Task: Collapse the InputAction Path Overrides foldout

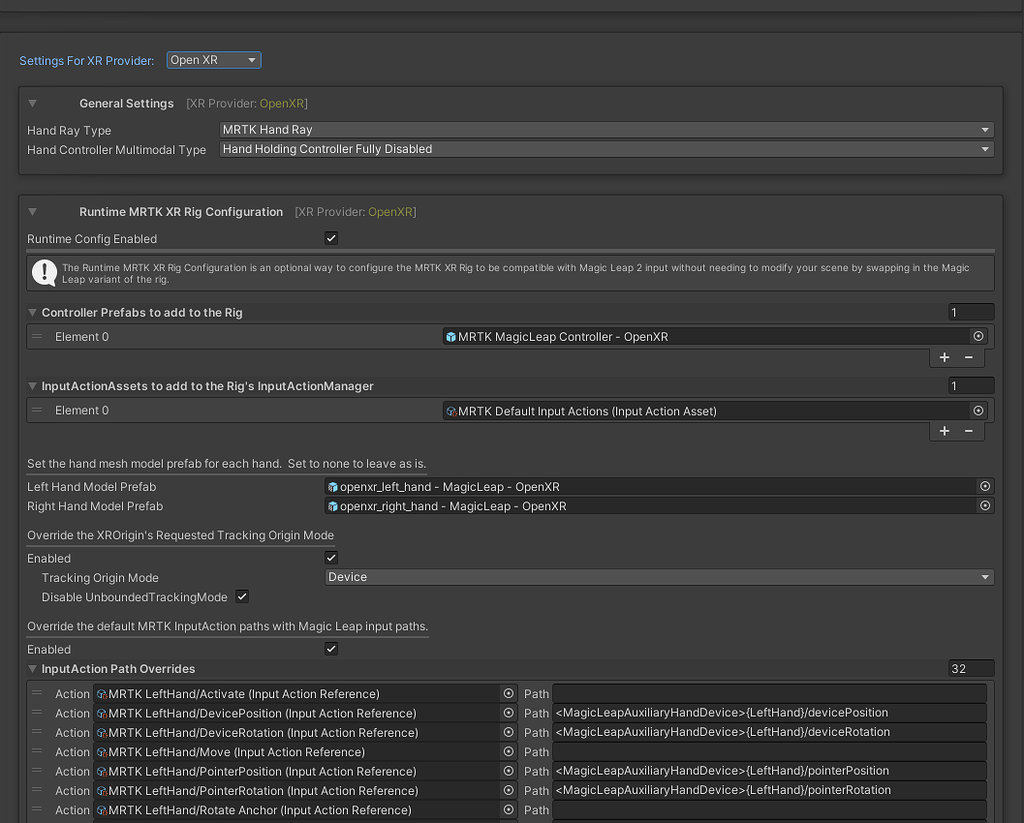Action: click(x=34, y=668)
